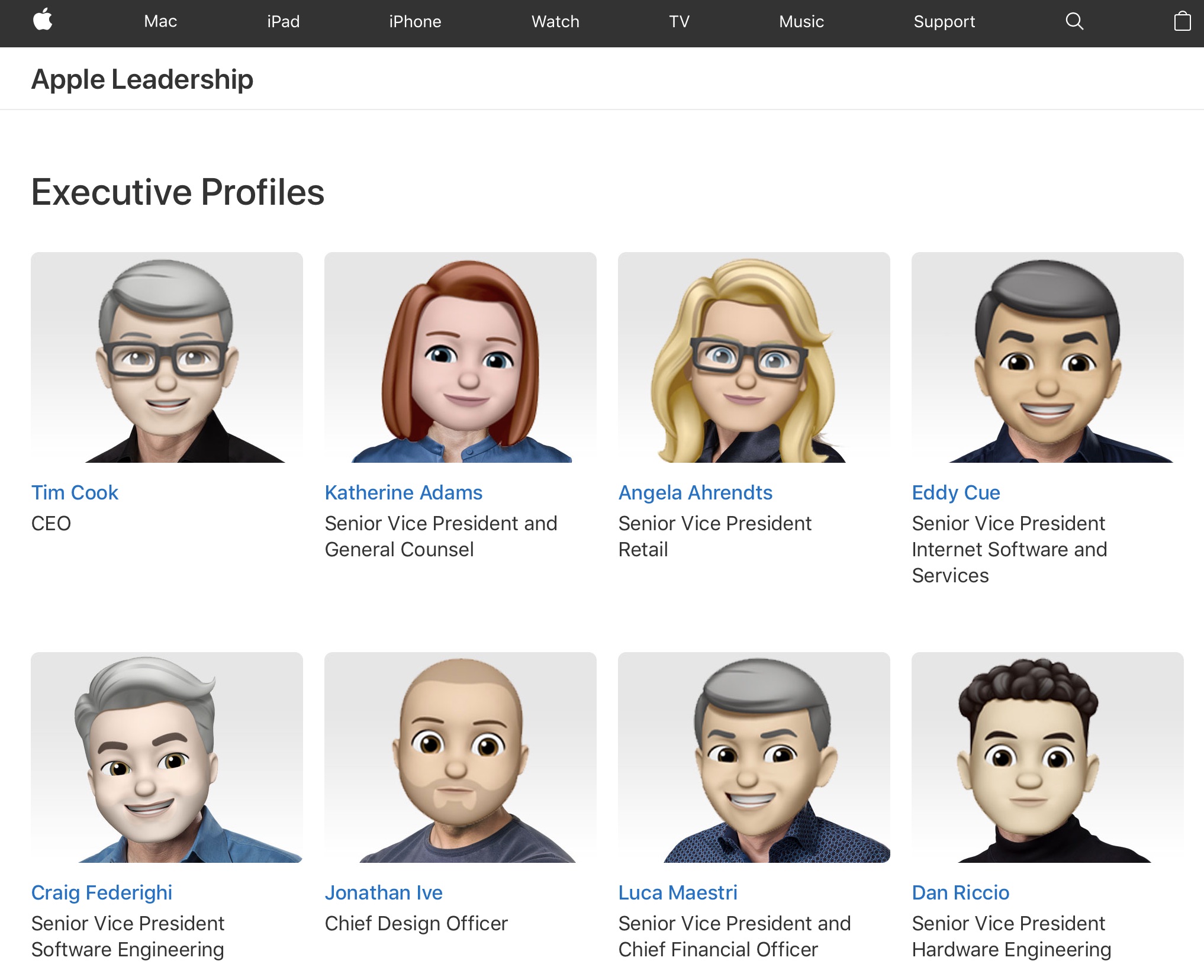Open Craig Federighi's profile link

102,892
